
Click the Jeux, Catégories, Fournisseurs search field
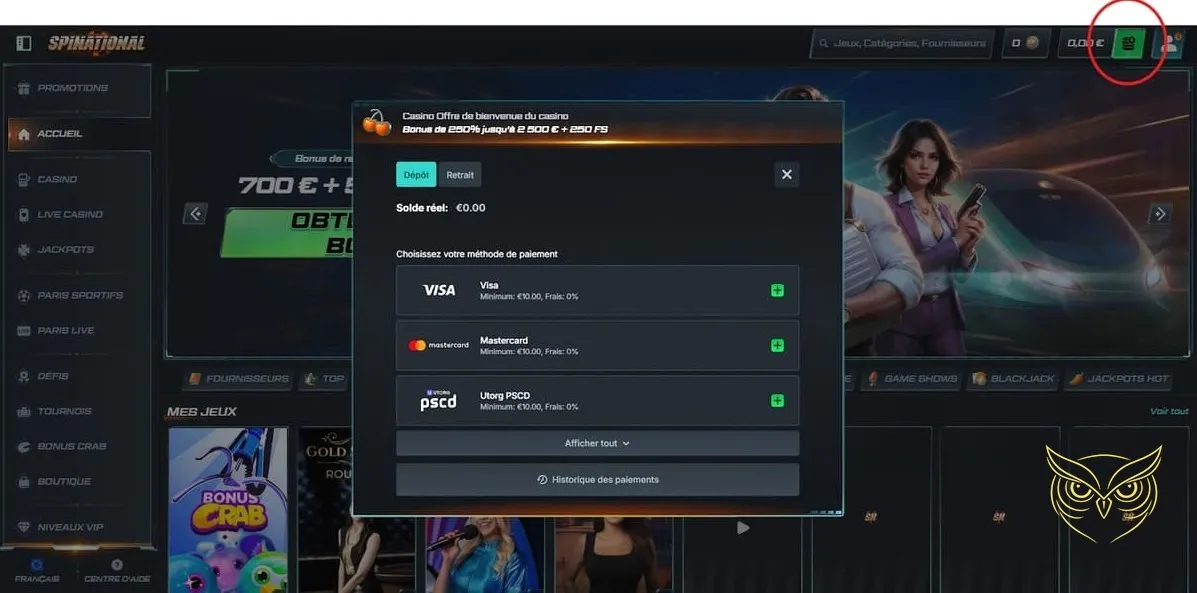click(902, 43)
